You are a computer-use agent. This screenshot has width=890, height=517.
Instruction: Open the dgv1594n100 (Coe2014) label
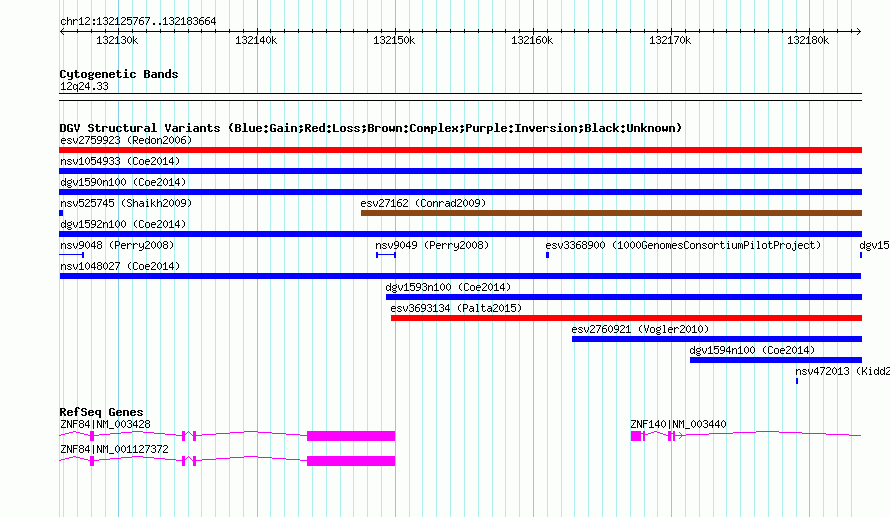click(x=752, y=350)
